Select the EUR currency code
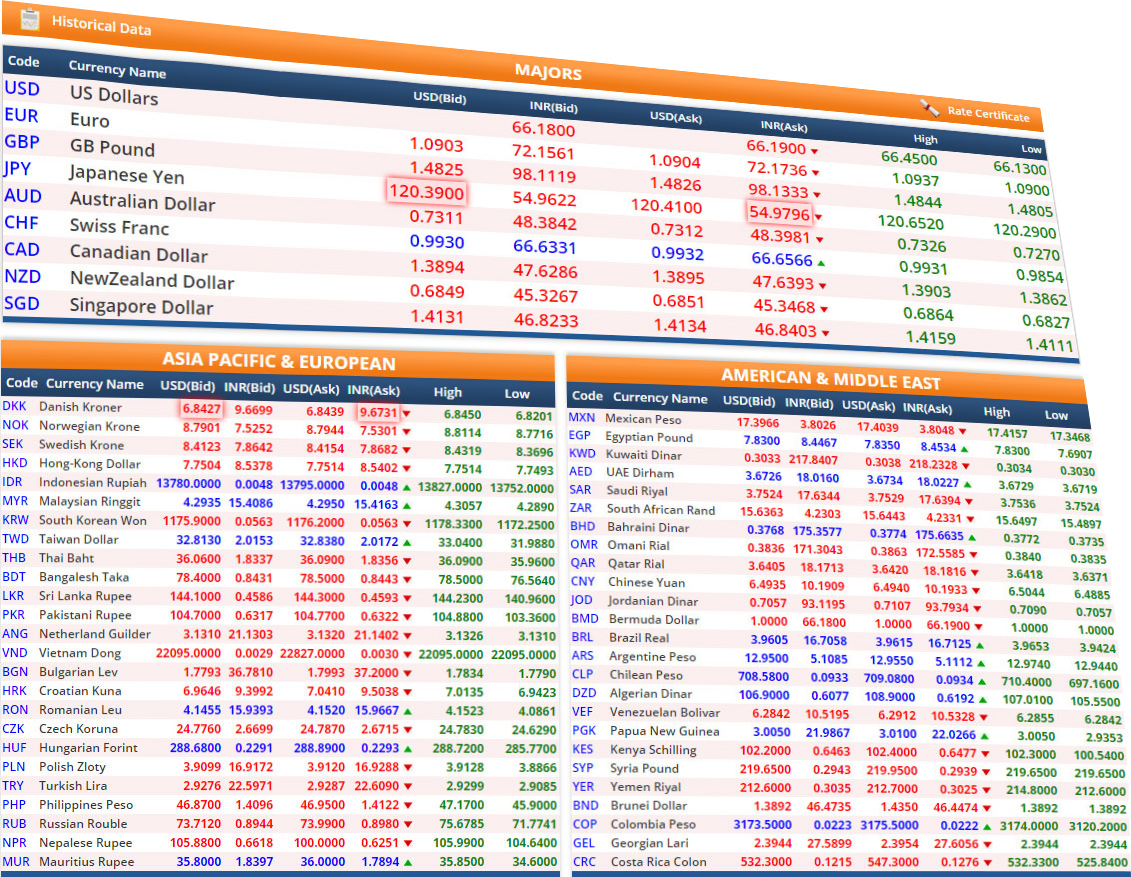 tap(22, 115)
